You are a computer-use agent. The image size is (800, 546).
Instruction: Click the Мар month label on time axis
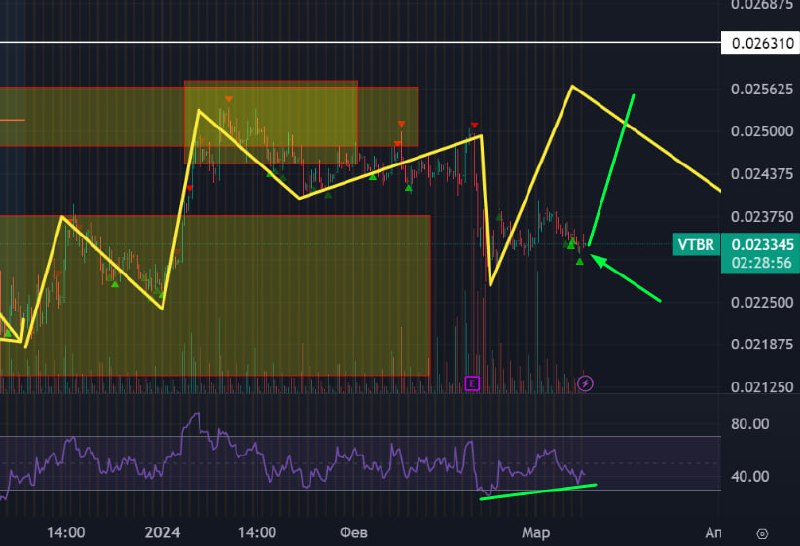536,533
